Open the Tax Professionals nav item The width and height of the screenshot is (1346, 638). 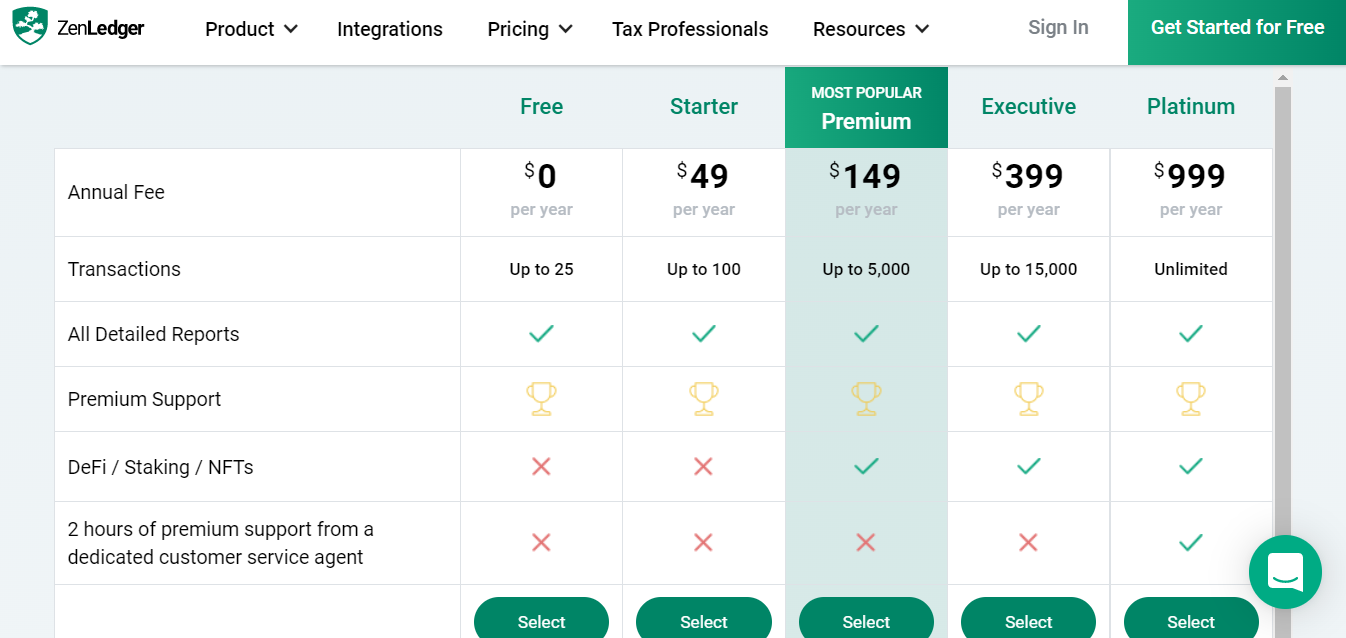pyautogui.click(x=690, y=29)
